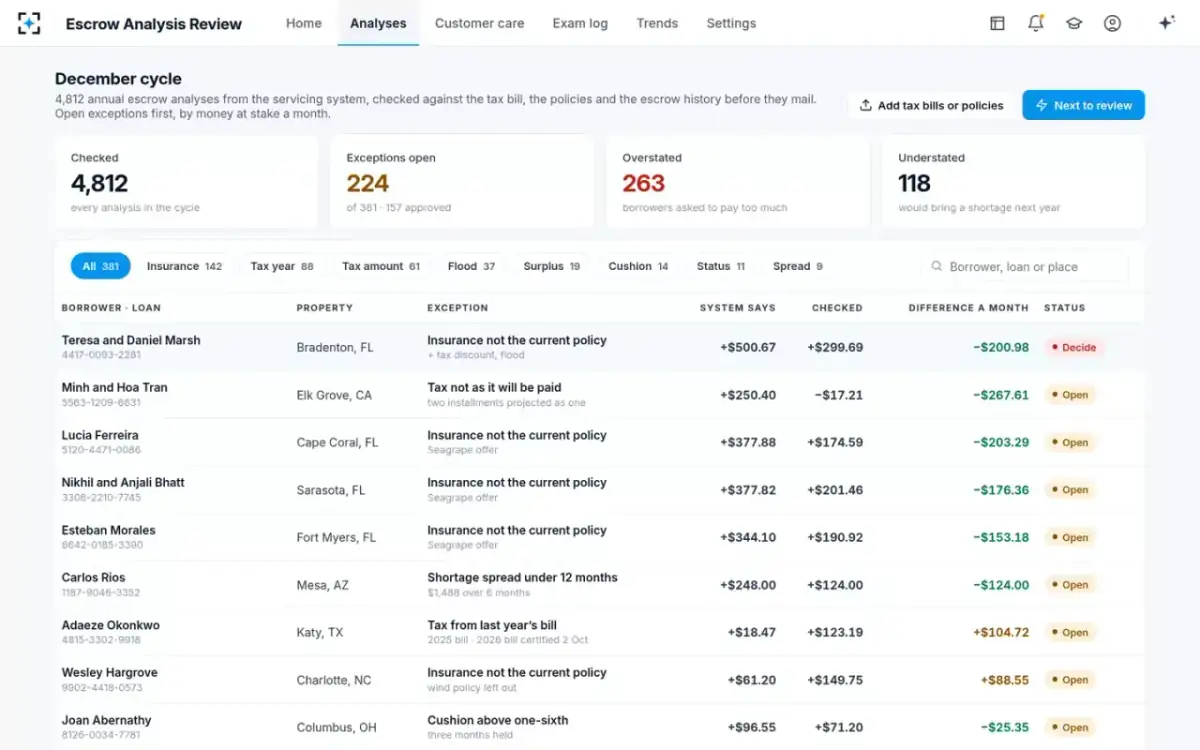Screen dimensions: 1200x750
Task: Select borrower Nikhil and Anjali Bhatt
Action: pyautogui.click(x=123, y=482)
